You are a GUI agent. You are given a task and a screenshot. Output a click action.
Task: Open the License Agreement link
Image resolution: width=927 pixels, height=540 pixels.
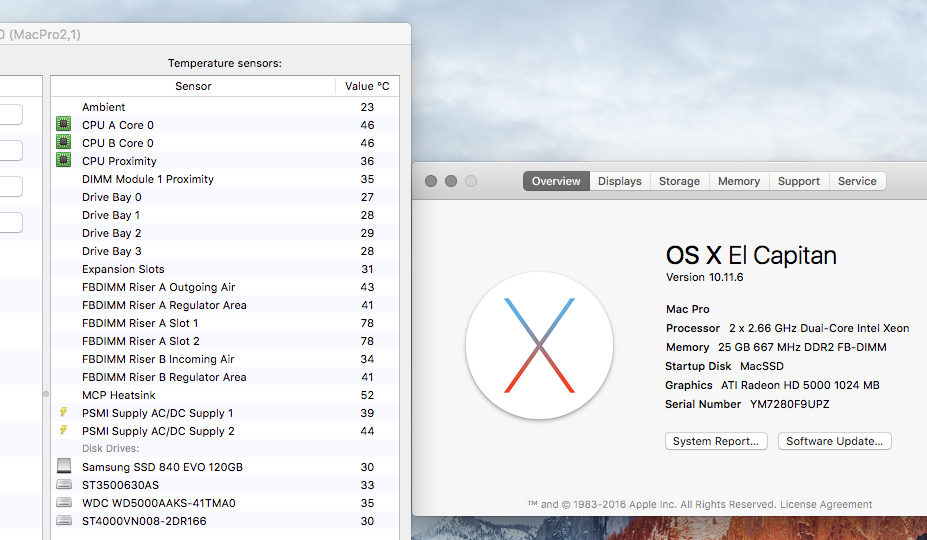pyautogui.click(x=826, y=505)
